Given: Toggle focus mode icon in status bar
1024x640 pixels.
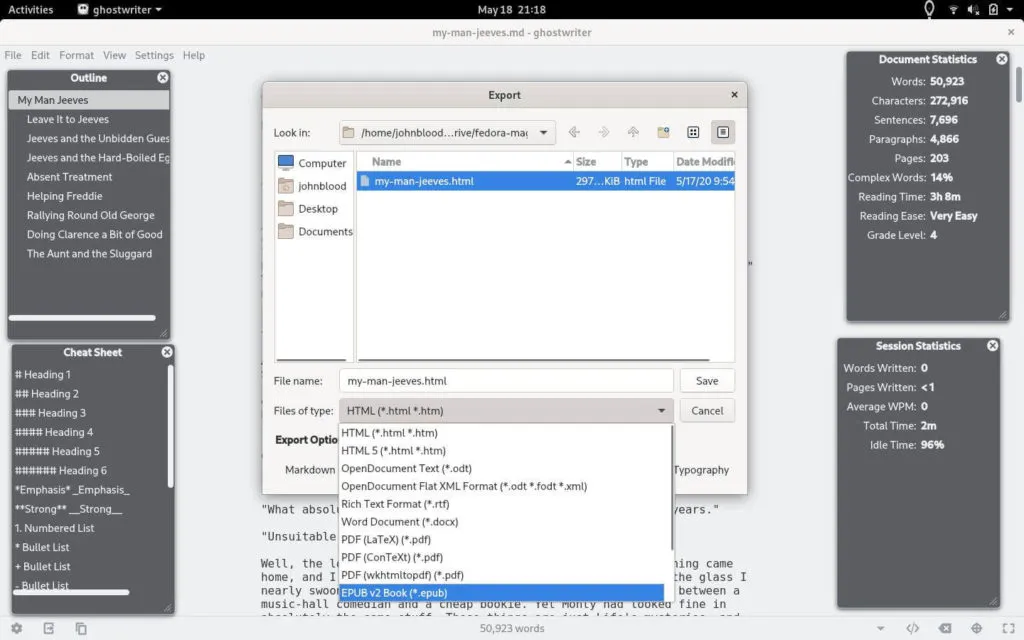Looking at the screenshot, I should point(976,628).
